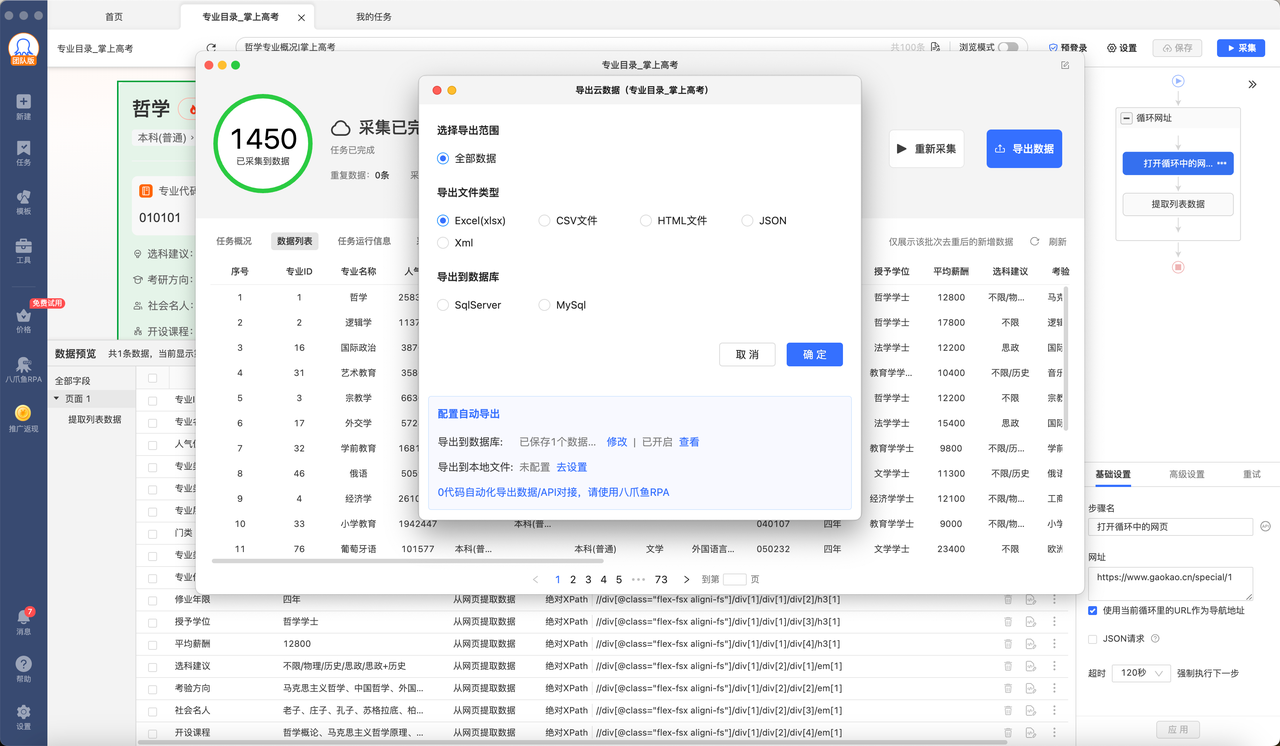This screenshot has height=746, width=1280.
Task: Enable the JSON请求 checkbox
Action: click(x=1093, y=638)
